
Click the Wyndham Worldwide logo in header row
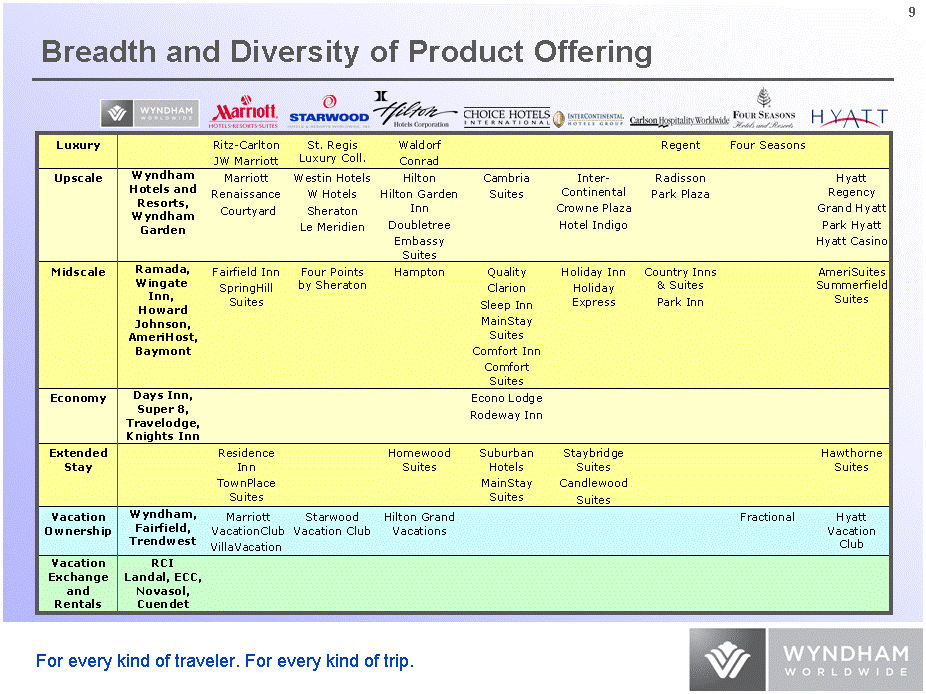pos(149,114)
